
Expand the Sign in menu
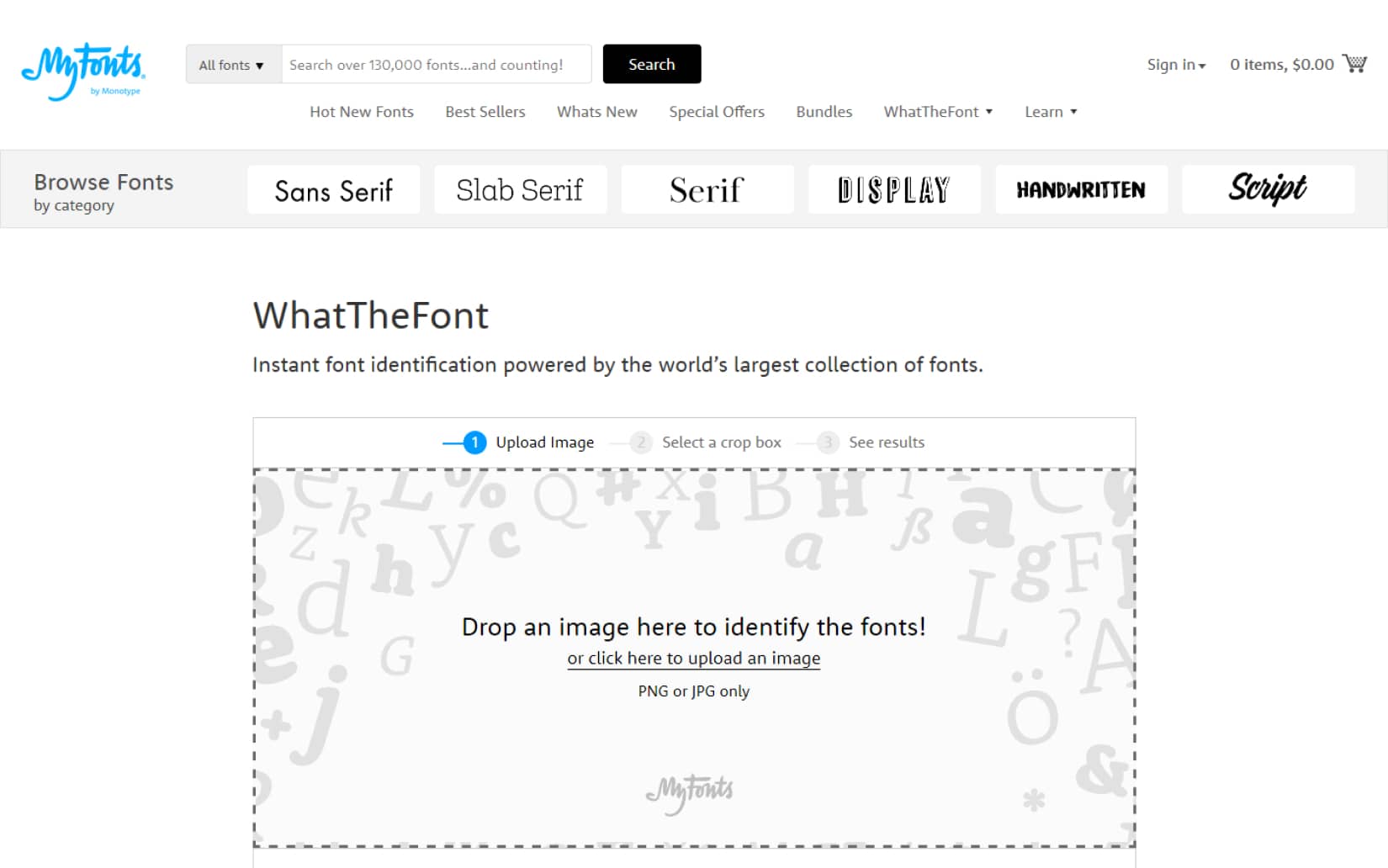(x=1176, y=65)
